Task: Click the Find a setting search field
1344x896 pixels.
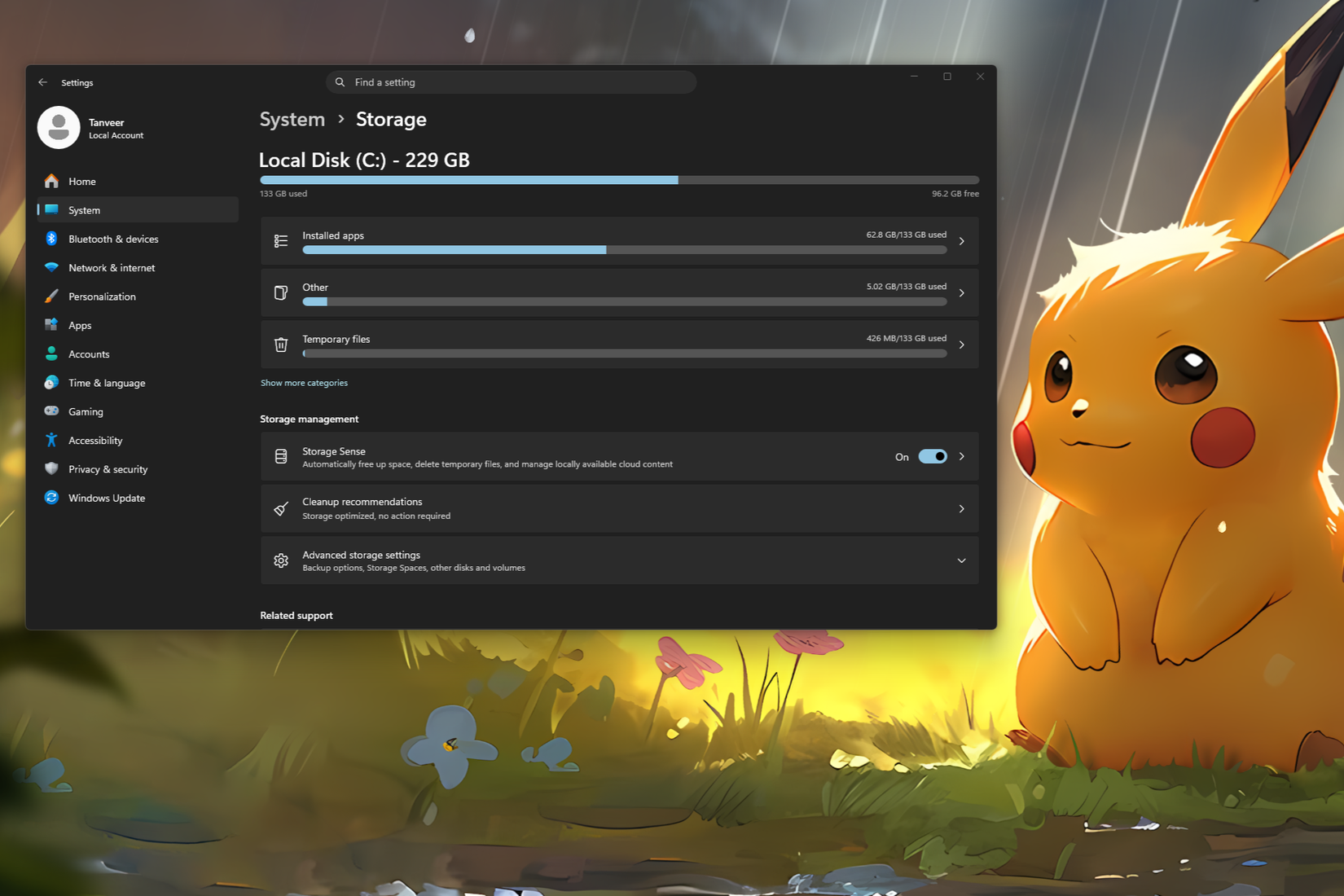Action: (511, 82)
